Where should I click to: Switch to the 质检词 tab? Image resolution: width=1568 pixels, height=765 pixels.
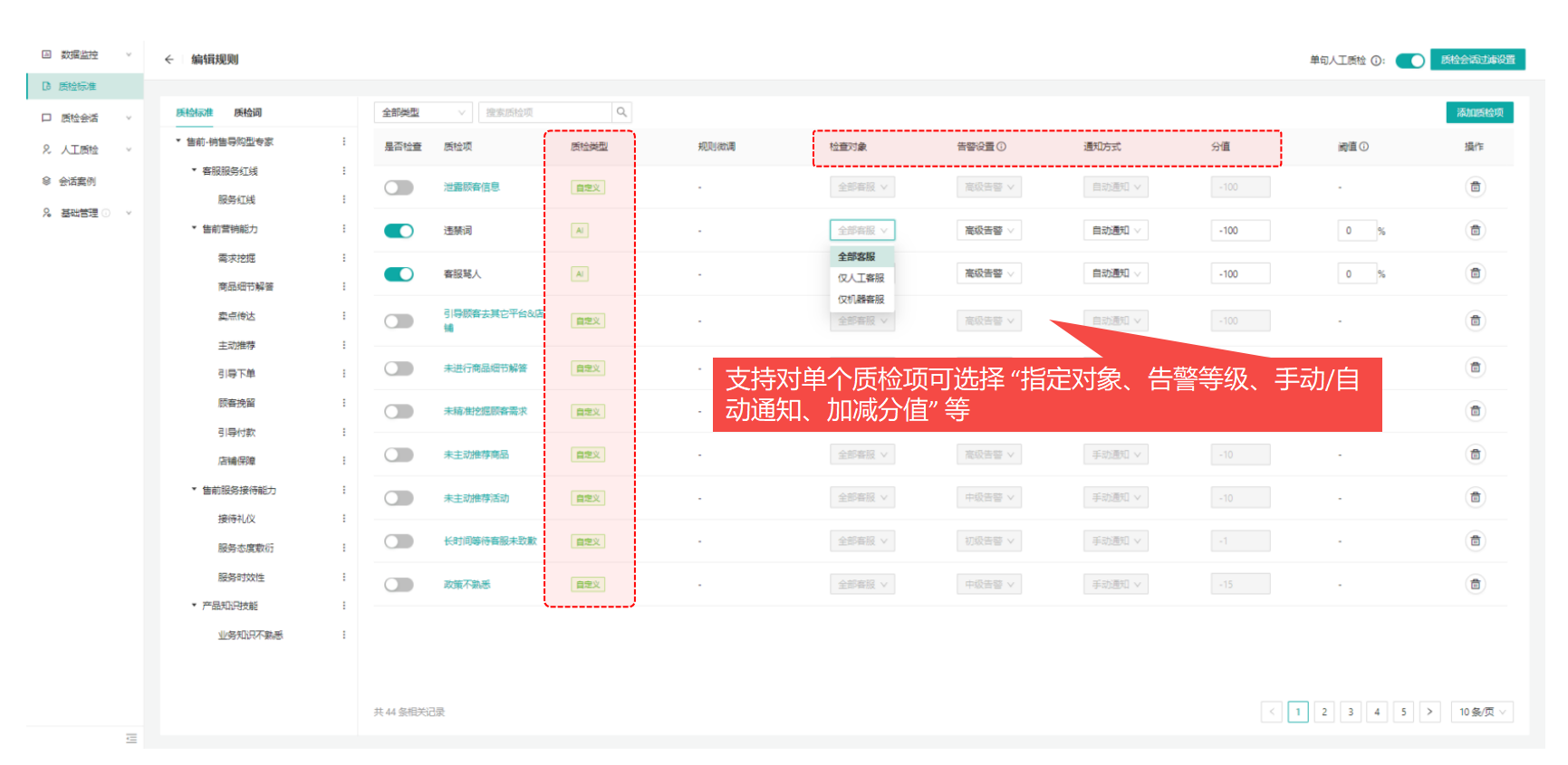coord(247,113)
